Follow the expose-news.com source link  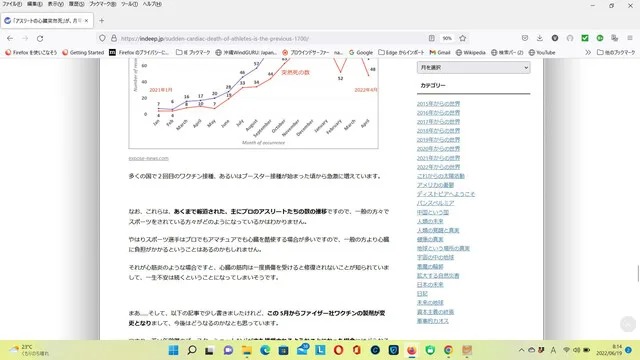coord(149,158)
